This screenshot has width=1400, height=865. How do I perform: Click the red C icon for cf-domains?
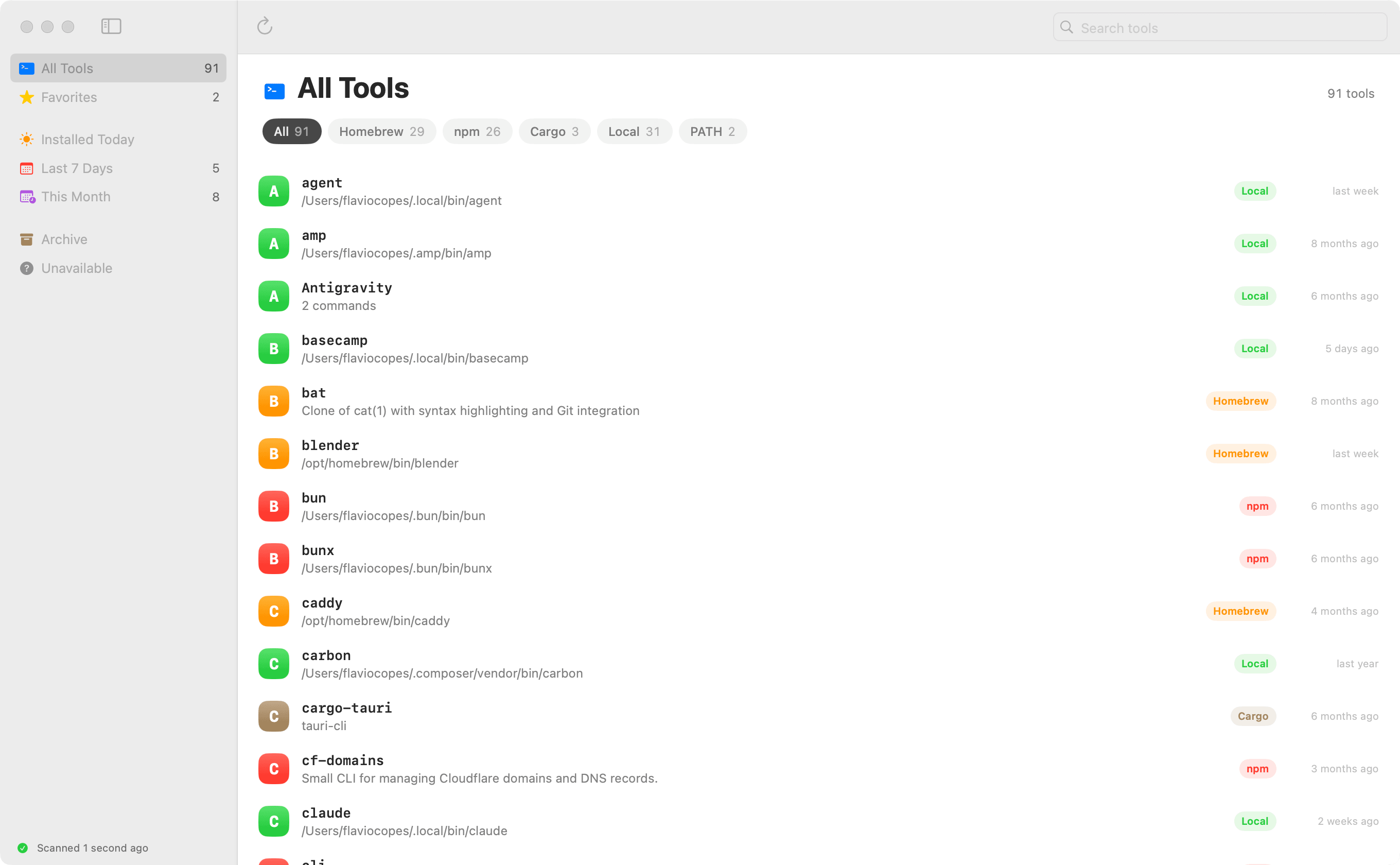coord(273,769)
